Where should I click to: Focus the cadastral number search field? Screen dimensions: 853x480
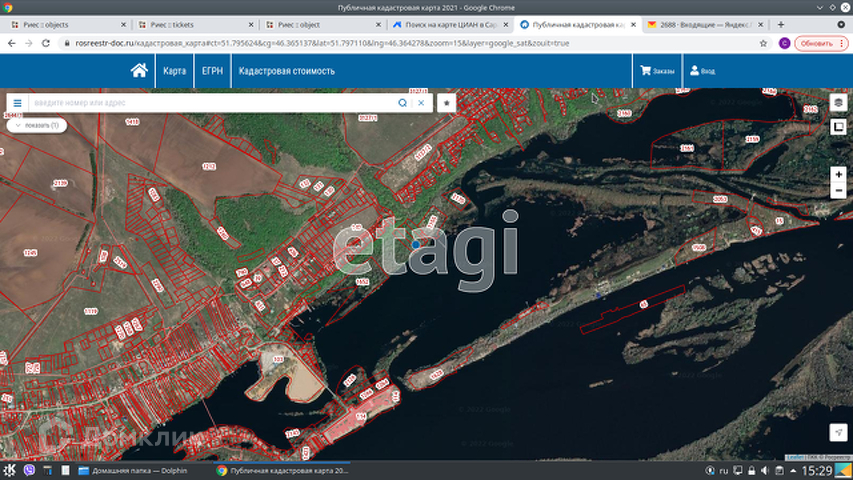211,103
